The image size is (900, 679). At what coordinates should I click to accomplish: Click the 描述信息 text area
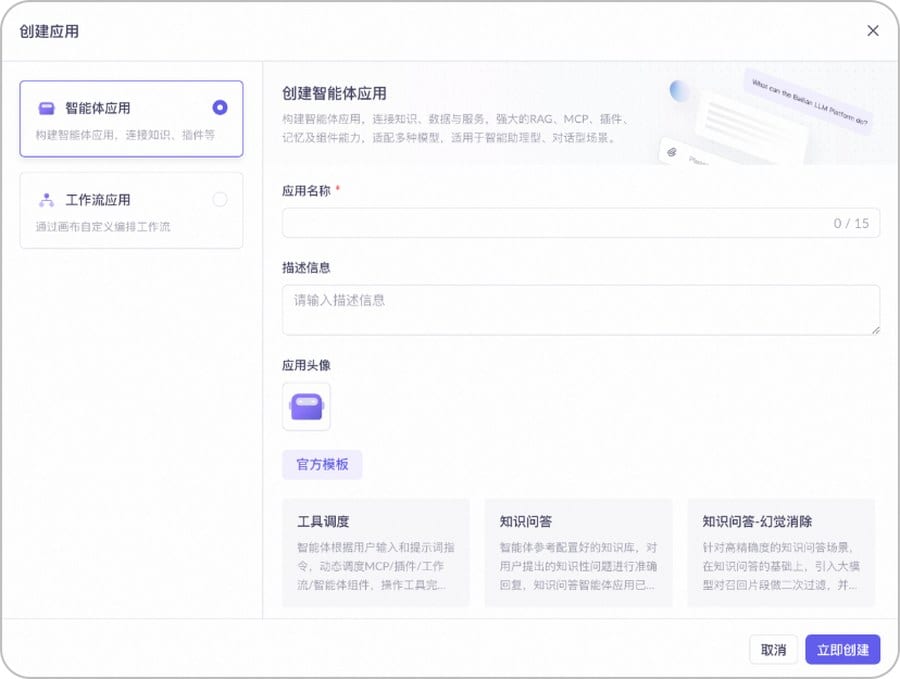click(580, 310)
